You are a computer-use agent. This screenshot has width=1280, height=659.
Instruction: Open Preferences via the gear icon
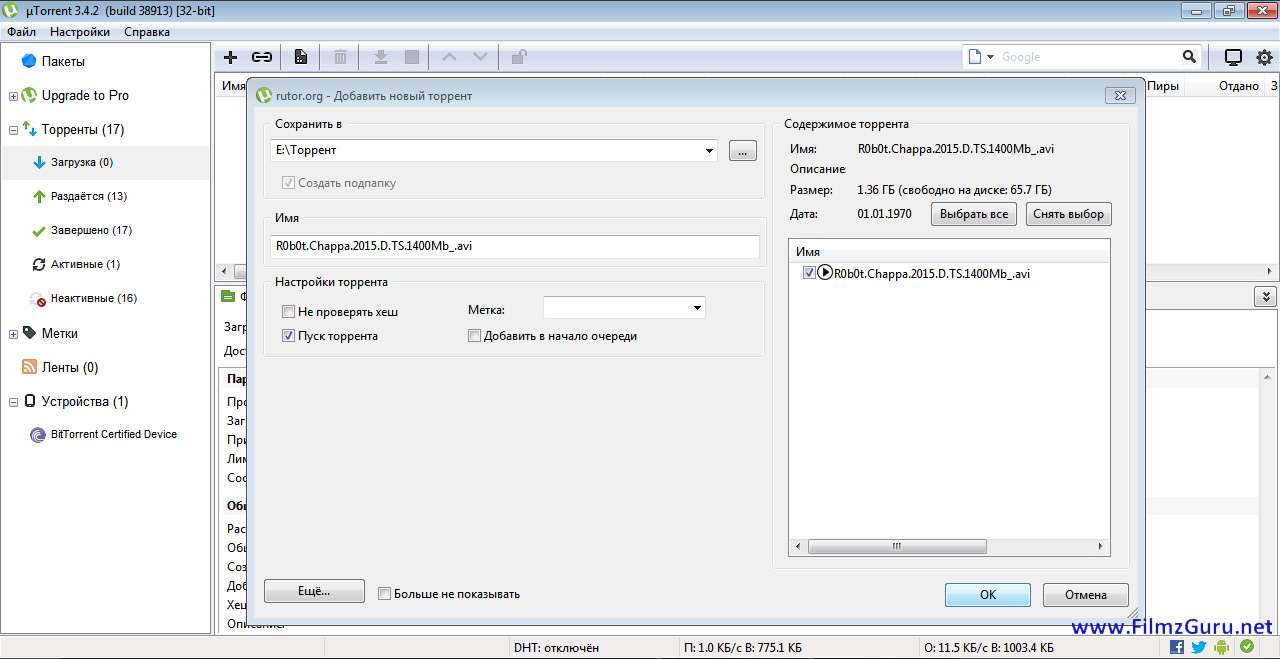(1264, 57)
